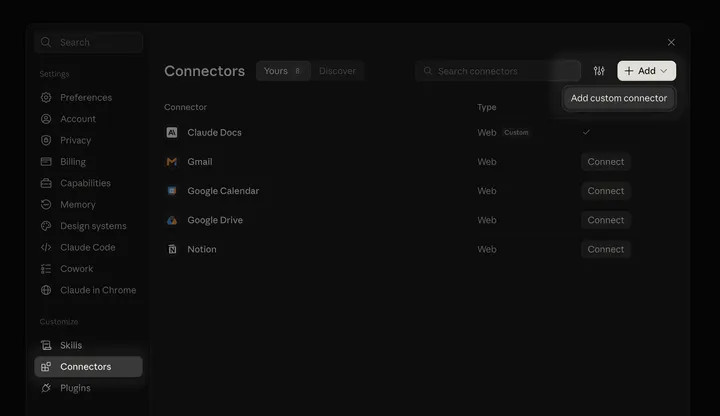Open Memory settings
720x416 pixels.
(88, 204)
